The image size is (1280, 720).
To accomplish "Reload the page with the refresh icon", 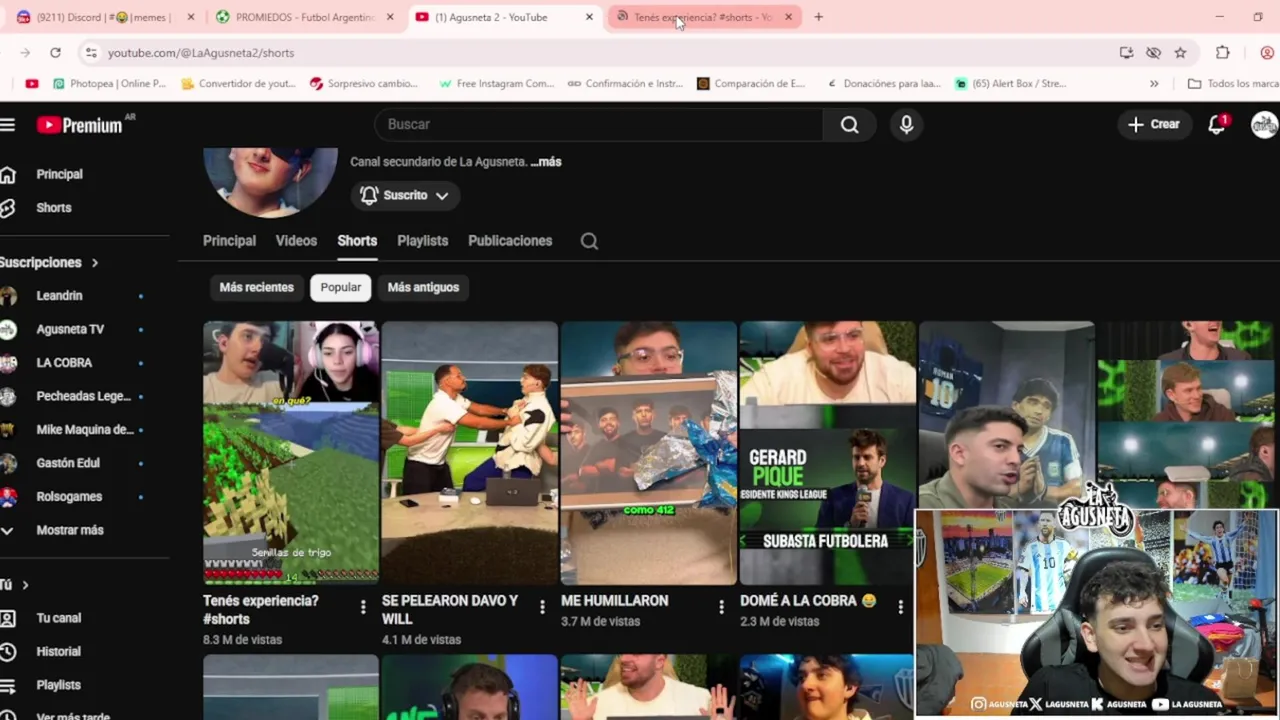I will pyautogui.click(x=55, y=52).
